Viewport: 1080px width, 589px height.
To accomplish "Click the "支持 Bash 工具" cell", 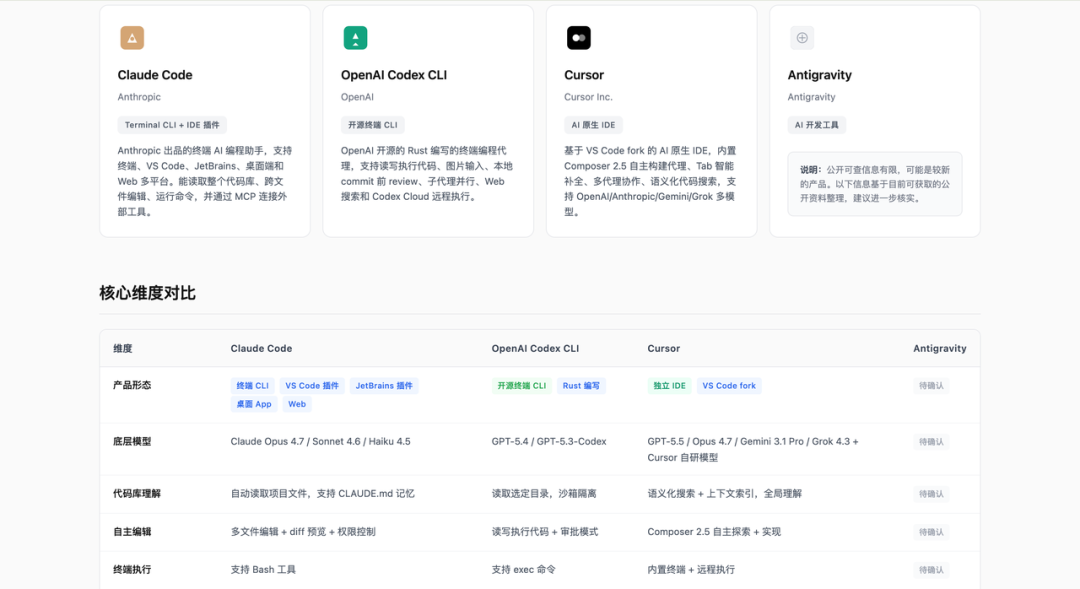I will click(263, 570).
